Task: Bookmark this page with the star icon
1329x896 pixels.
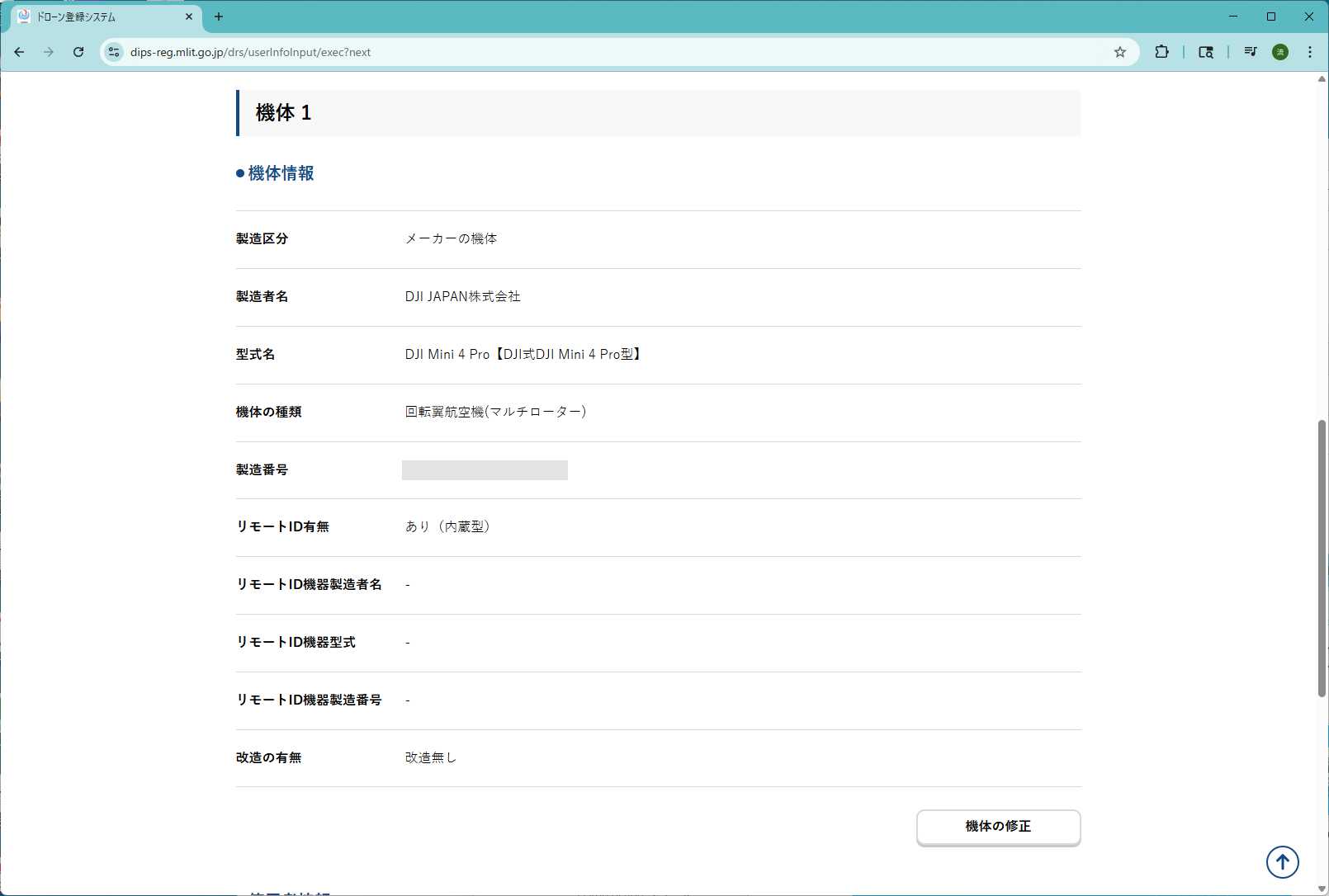Action: pos(1120,52)
